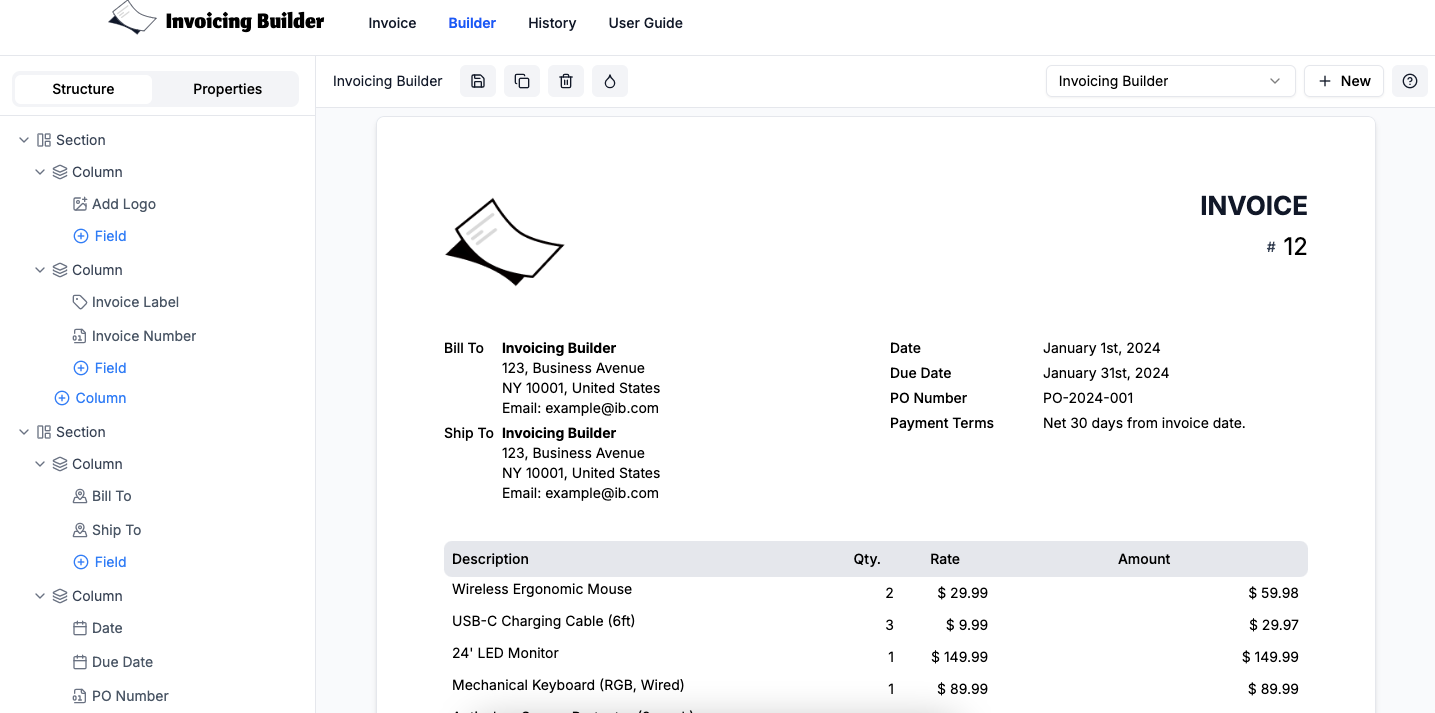Click the logo image on the invoice preview
The height and width of the screenshot is (713, 1435).
pyautogui.click(x=504, y=242)
